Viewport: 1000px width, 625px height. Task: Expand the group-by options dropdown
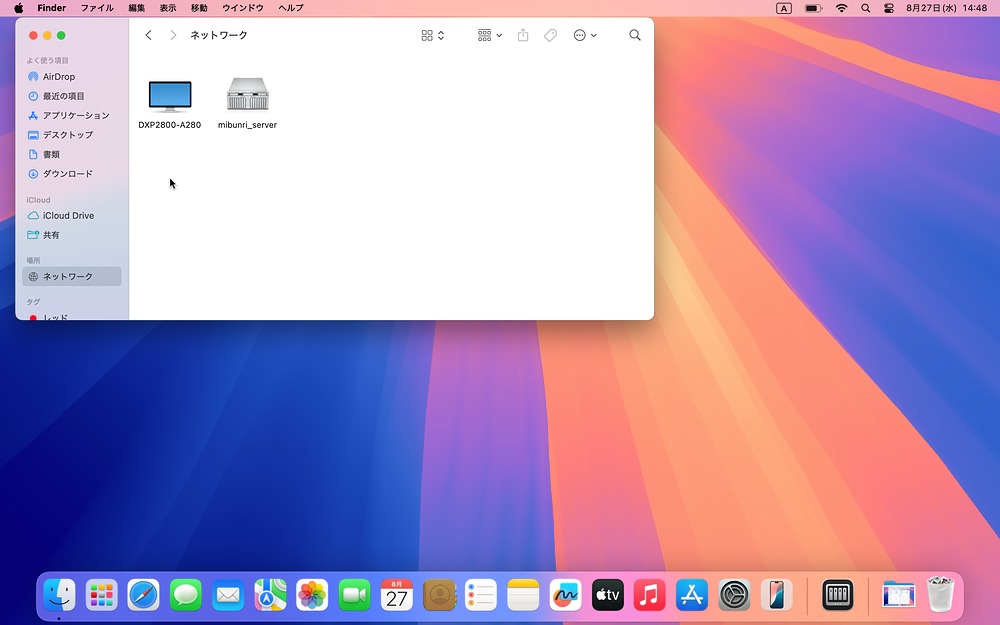[490, 35]
